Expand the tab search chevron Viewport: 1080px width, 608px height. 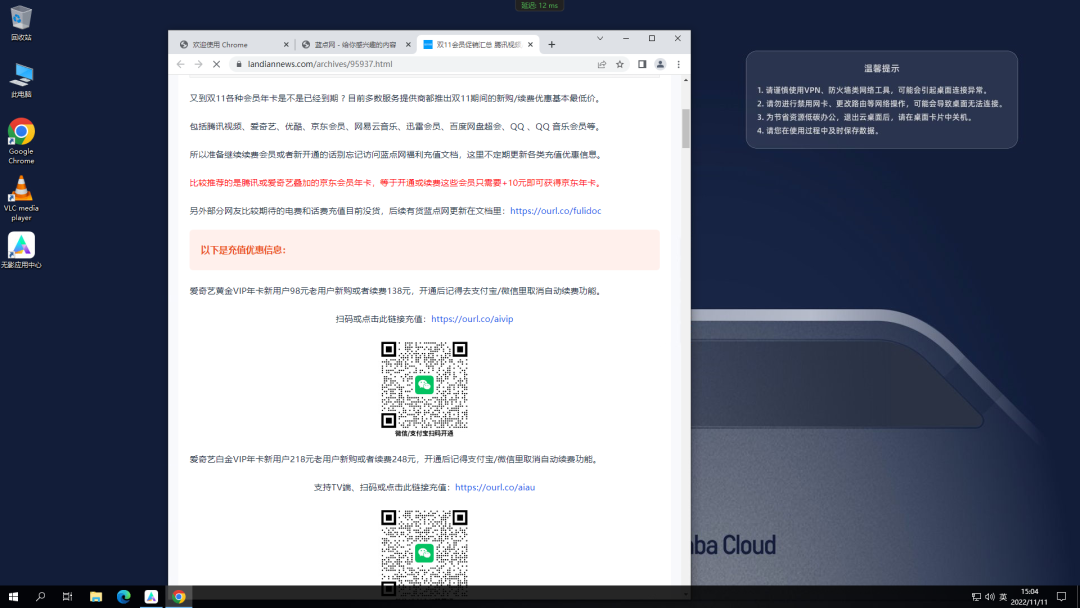tap(600, 39)
